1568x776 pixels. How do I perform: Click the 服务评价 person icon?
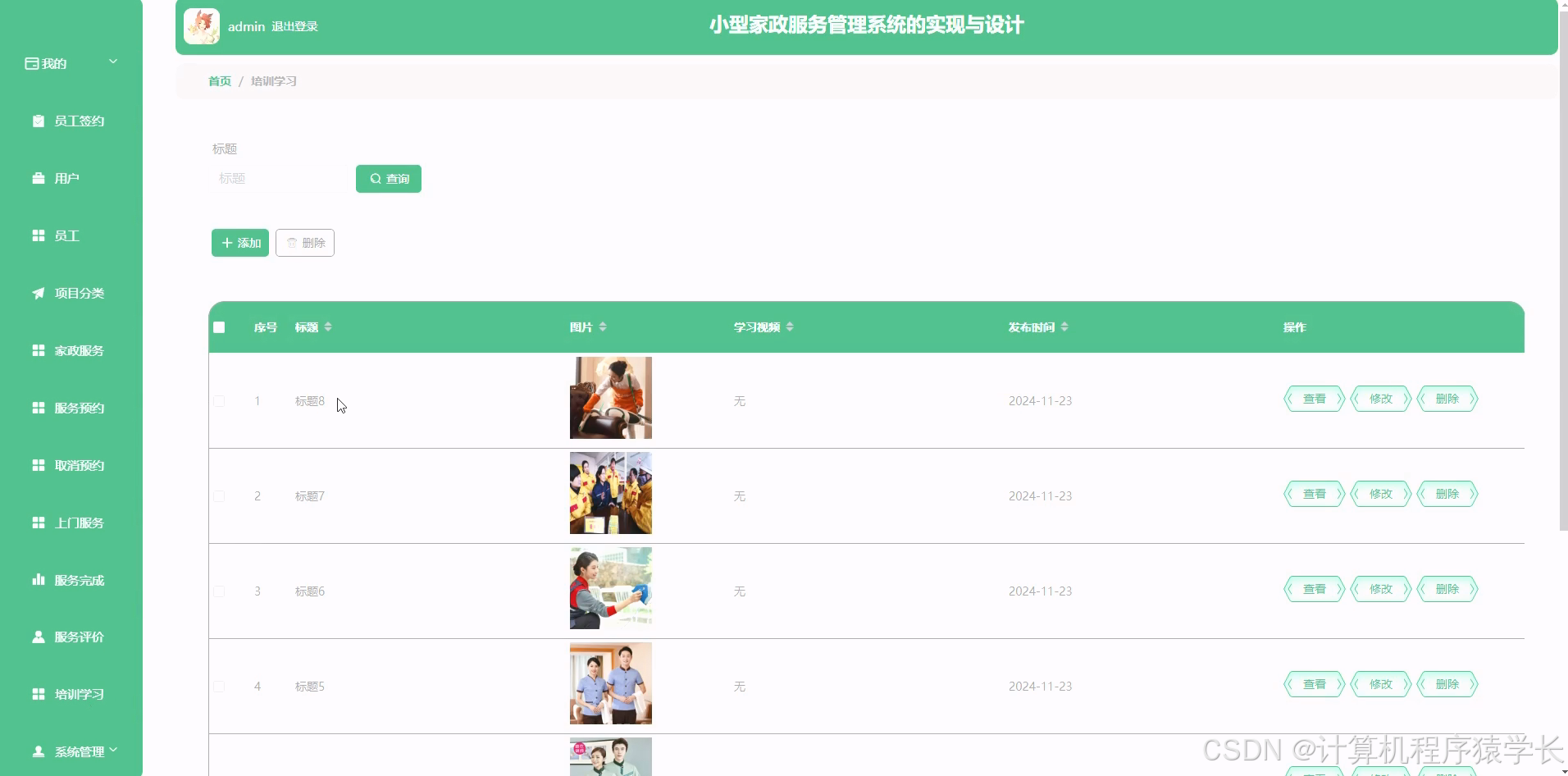[x=39, y=637]
